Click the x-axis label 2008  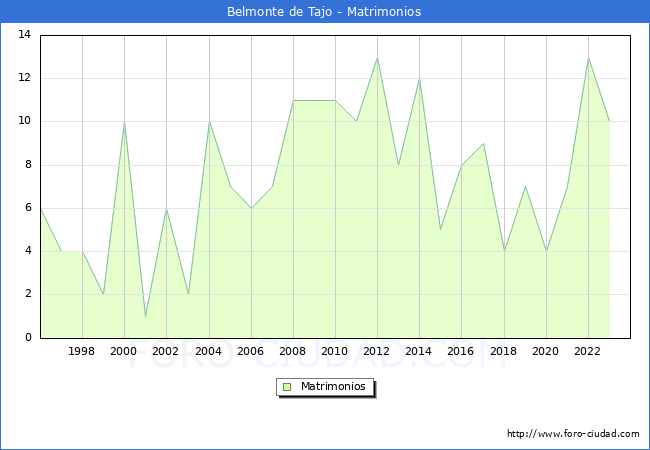[x=292, y=351]
